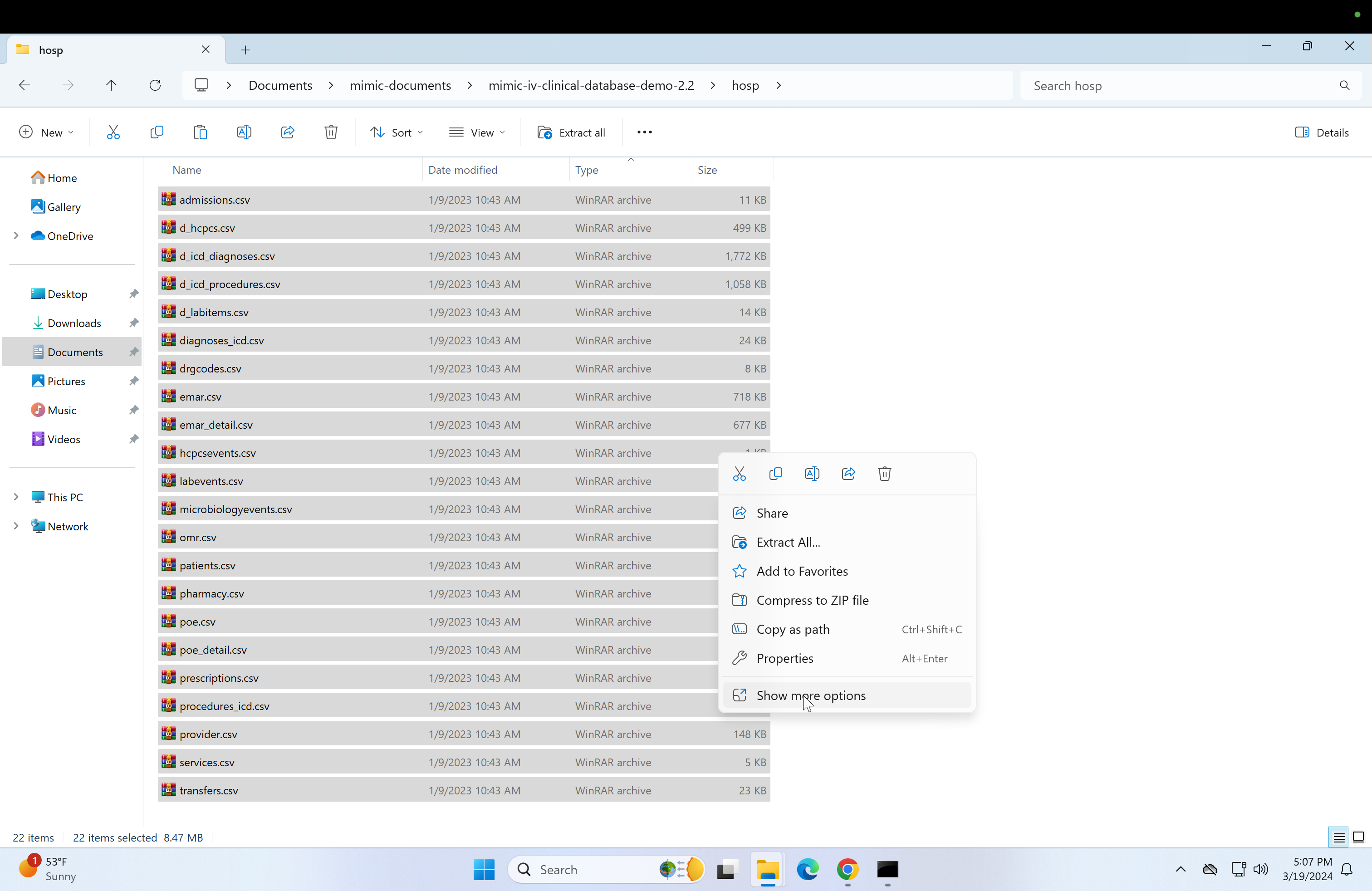1372x891 pixels.
Task: Click the Paste icon in the toolbar
Action: point(200,132)
